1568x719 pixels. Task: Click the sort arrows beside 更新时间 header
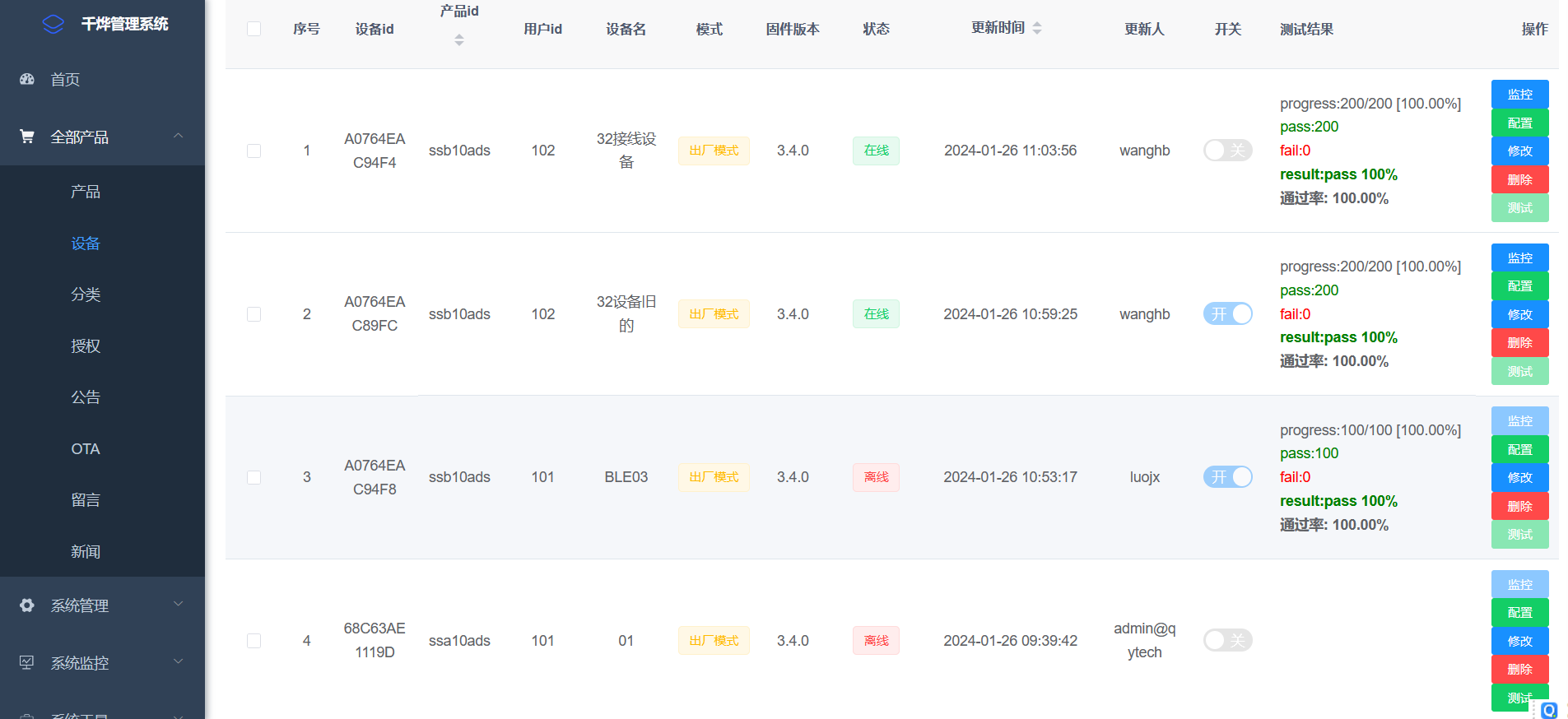pos(1037,28)
